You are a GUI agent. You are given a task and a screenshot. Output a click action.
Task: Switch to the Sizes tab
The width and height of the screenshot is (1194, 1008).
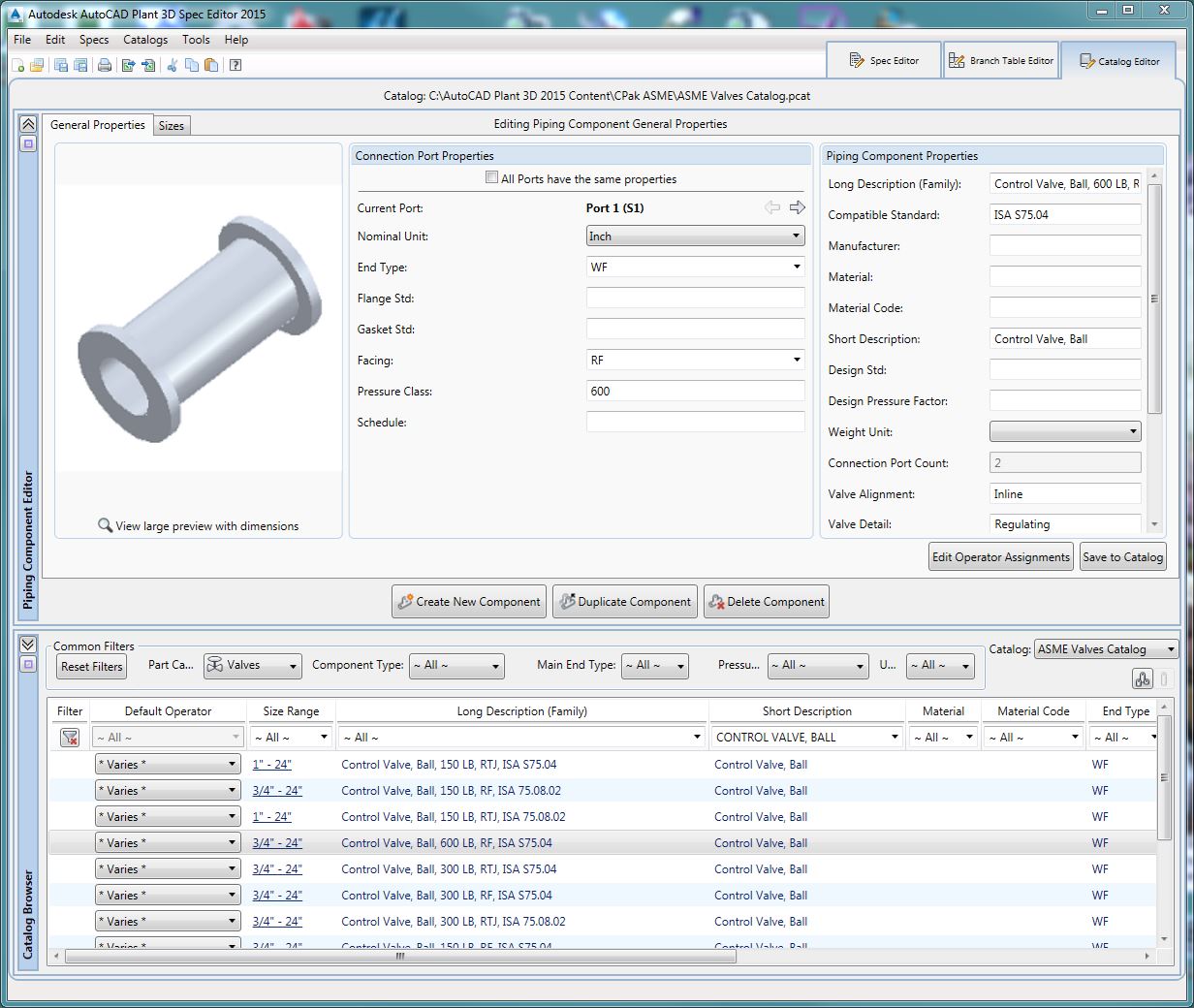[x=172, y=126]
